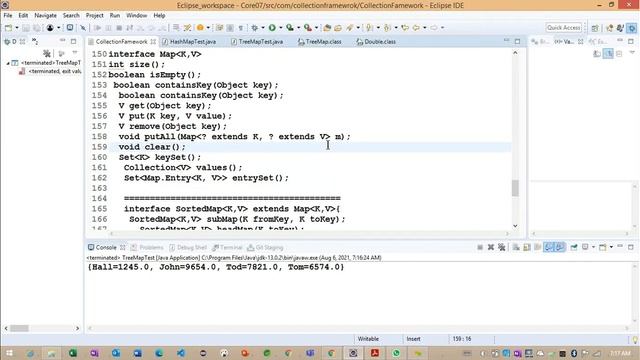
Task: Click the Save toolbar icon
Action: 26,28
